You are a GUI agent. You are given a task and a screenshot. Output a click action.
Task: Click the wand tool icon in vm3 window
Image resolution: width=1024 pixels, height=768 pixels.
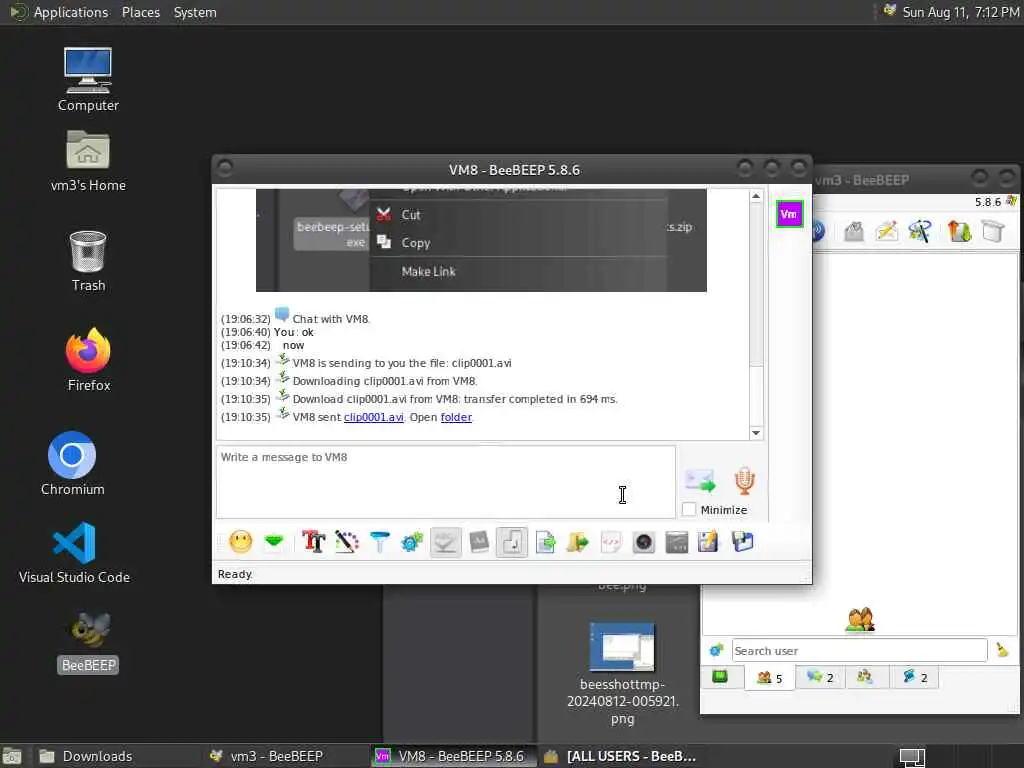[x=920, y=231]
